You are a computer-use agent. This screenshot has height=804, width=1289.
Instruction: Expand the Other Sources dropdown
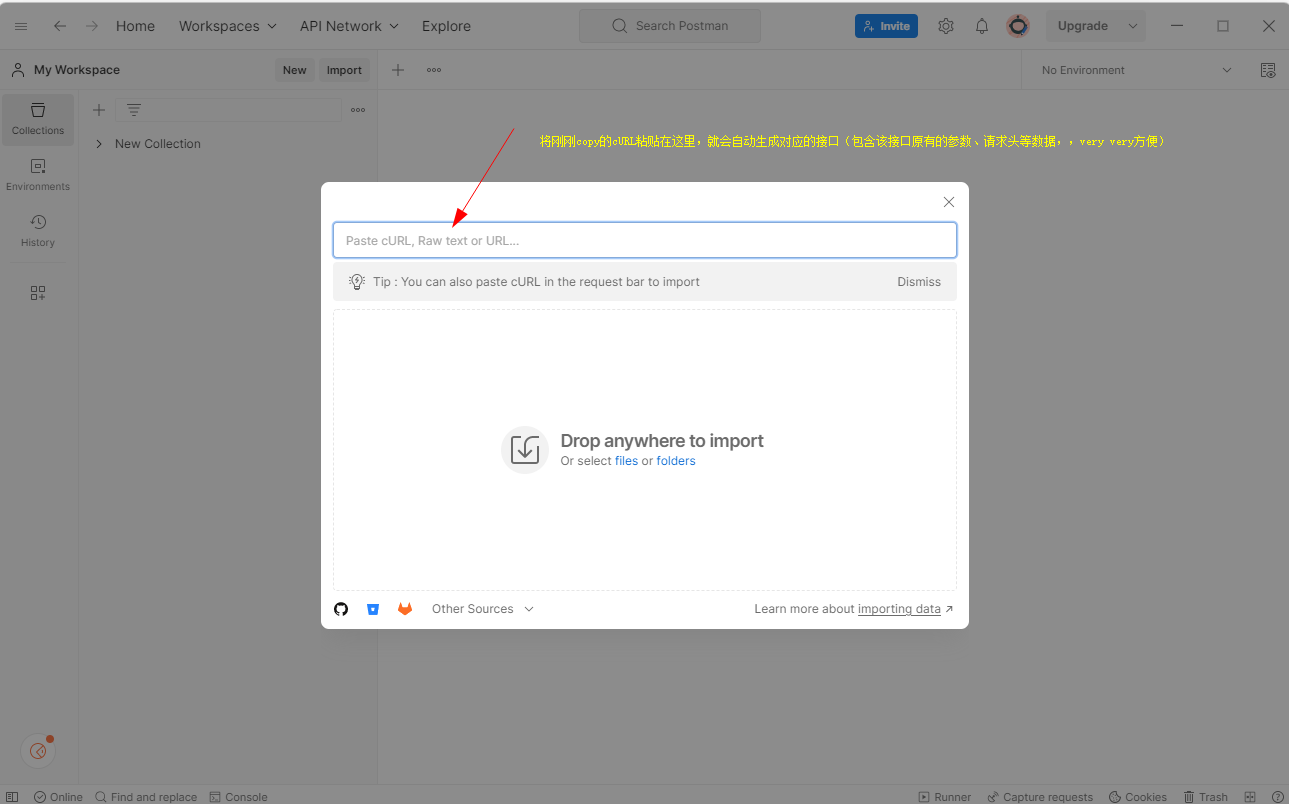(483, 609)
